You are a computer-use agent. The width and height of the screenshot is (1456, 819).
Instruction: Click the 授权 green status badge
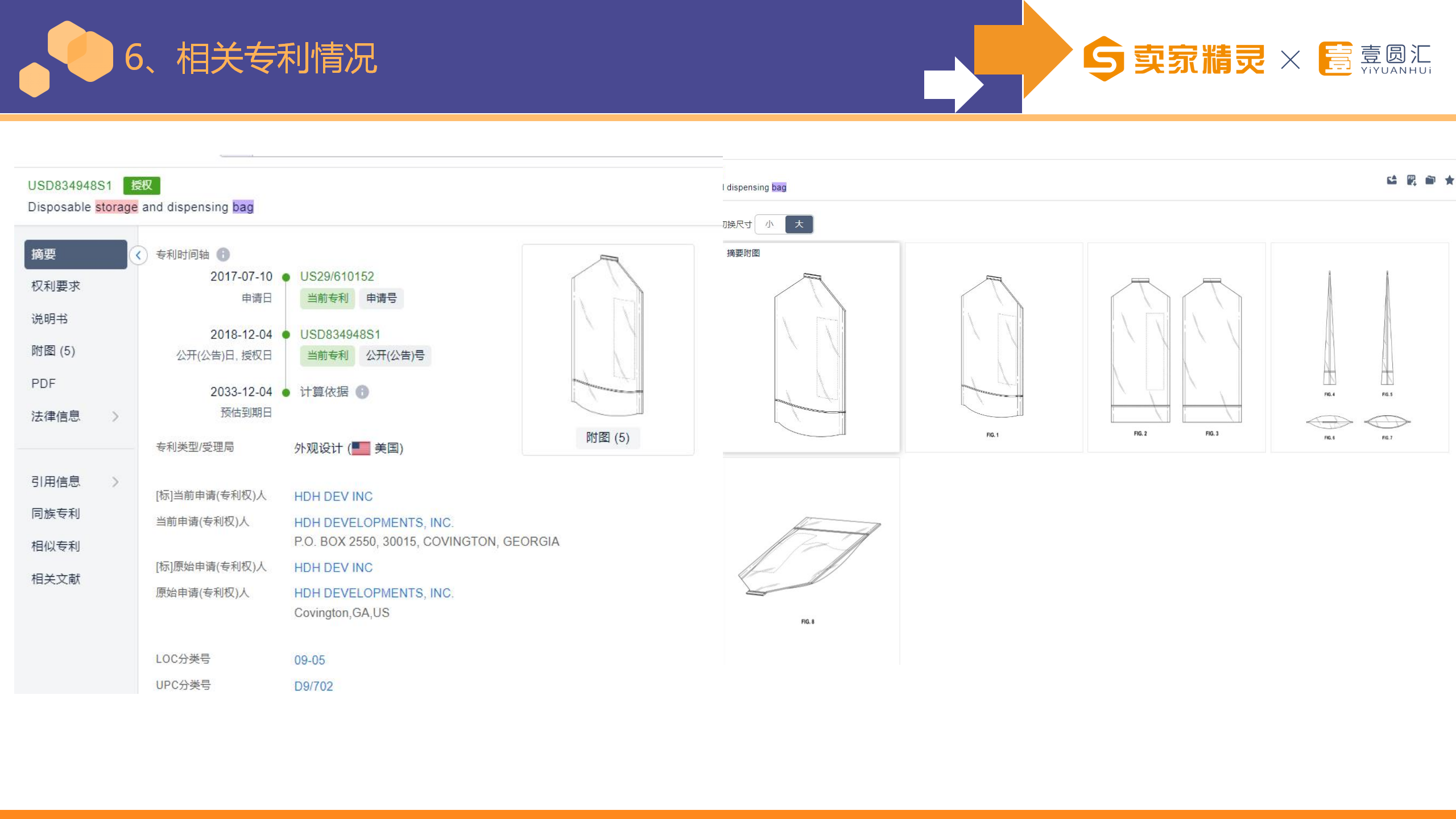click(x=142, y=185)
